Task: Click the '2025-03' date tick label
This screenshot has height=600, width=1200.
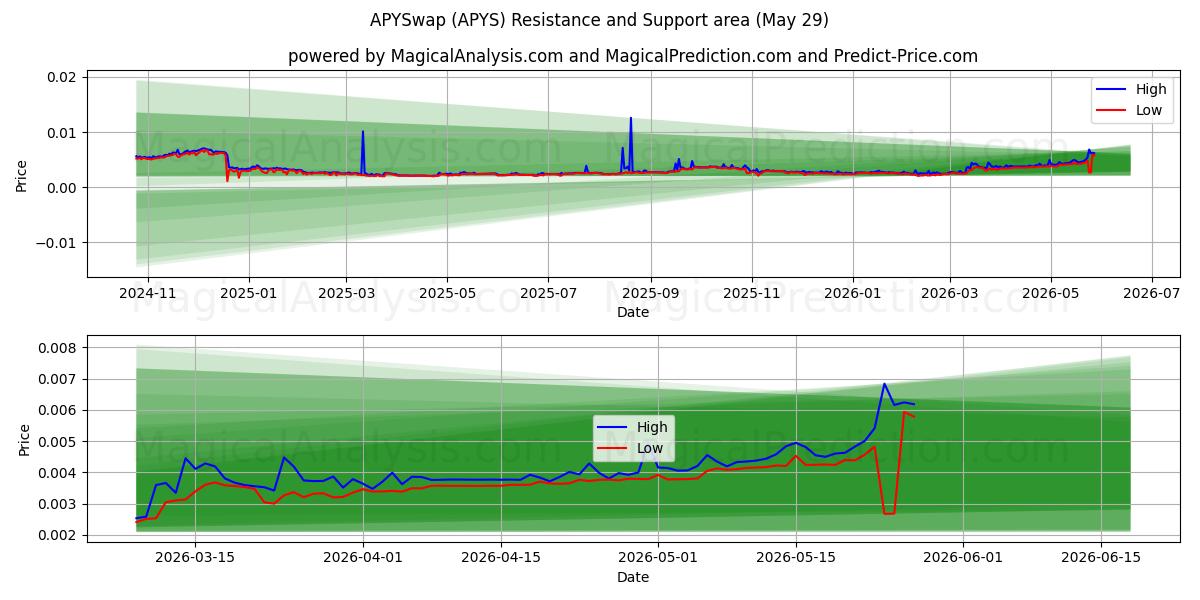Action: [346, 295]
